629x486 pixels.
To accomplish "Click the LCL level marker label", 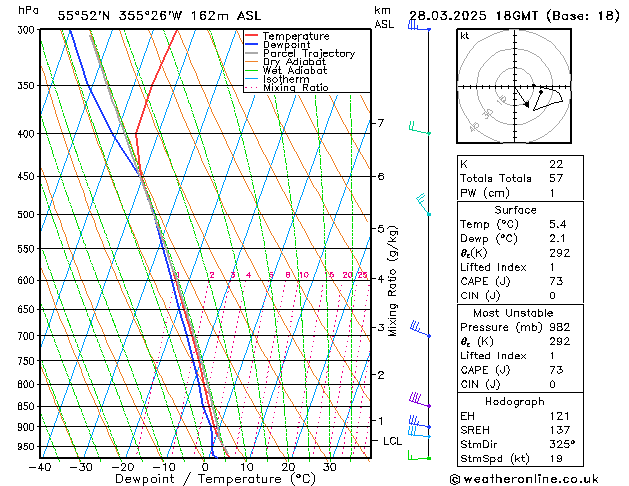I will click(392, 441).
